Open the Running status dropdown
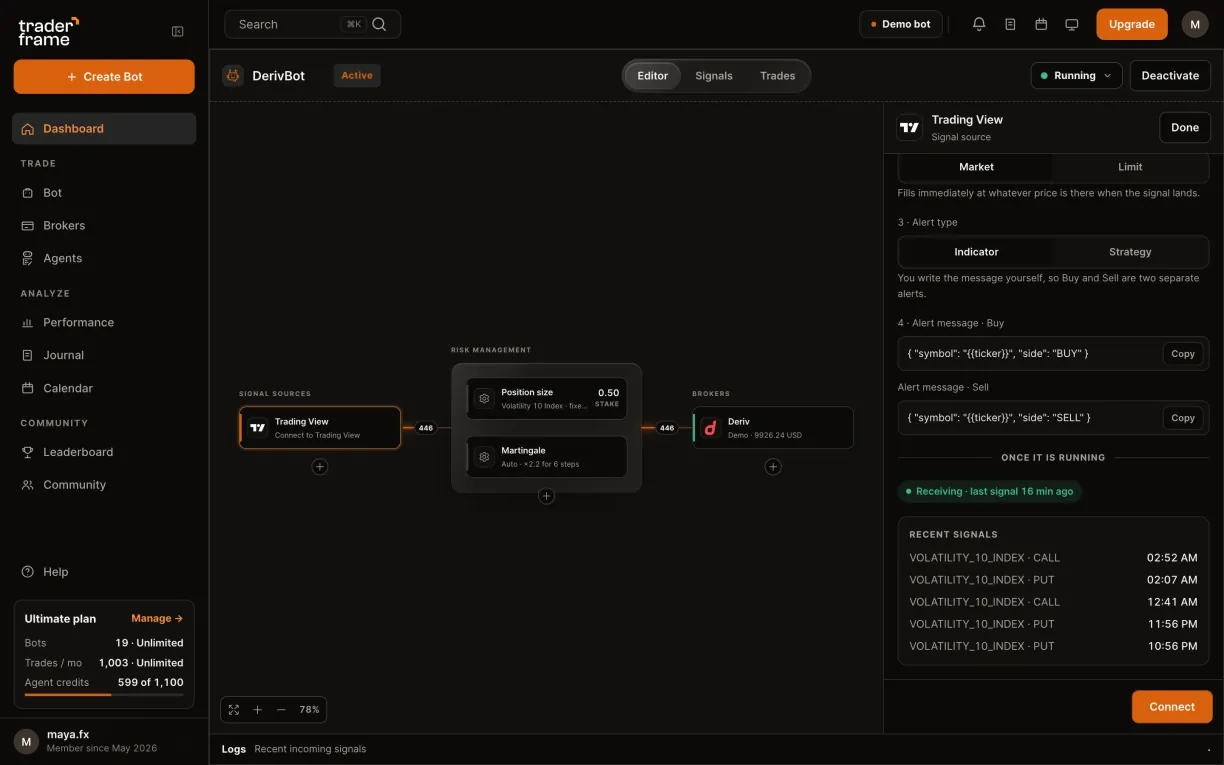 [x=1076, y=75]
